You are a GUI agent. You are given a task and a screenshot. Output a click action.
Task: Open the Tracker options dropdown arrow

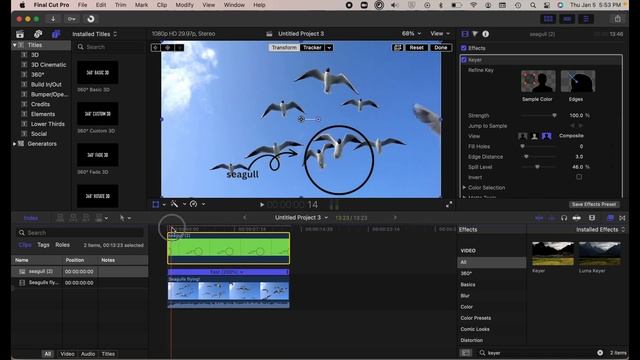329,48
